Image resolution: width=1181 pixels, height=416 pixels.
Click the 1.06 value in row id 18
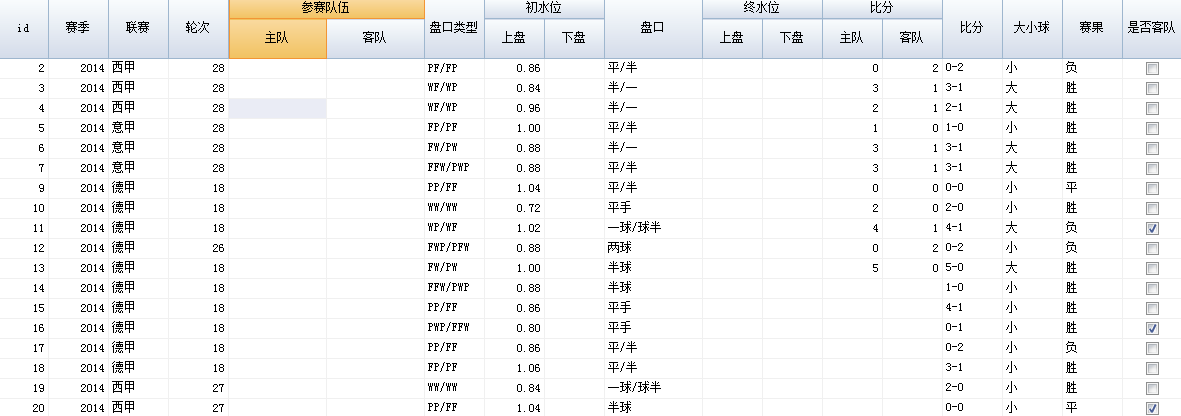[514, 369]
